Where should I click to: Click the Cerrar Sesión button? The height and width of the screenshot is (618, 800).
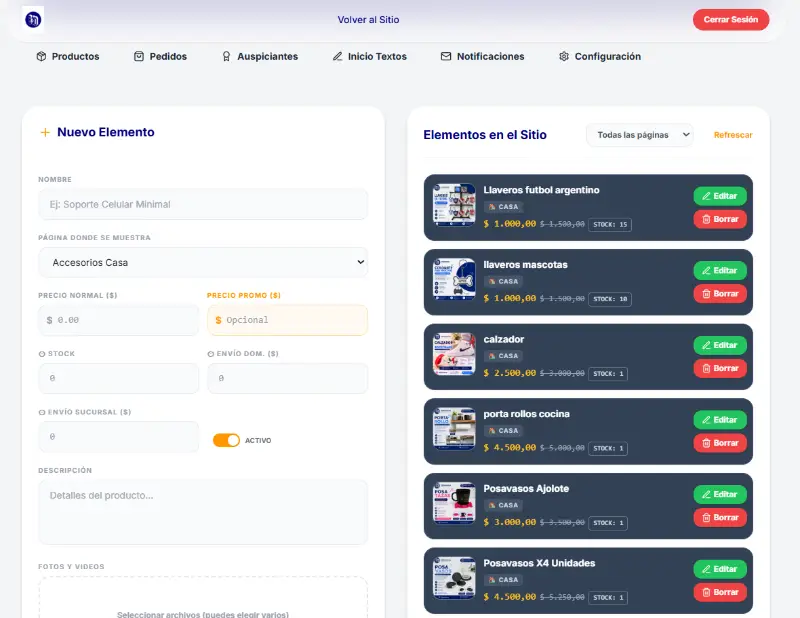[731, 19]
